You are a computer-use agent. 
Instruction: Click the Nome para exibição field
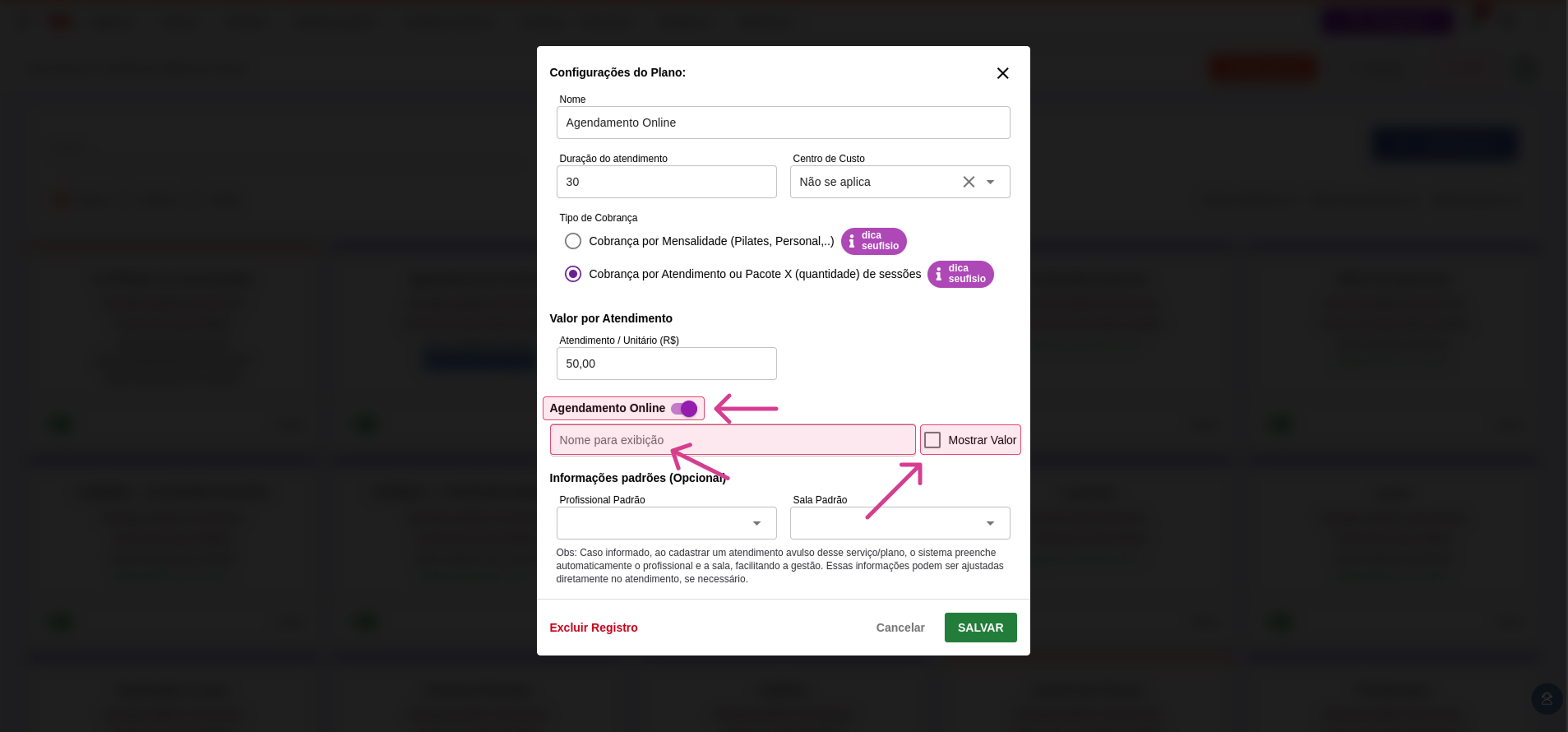click(x=733, y=440)
